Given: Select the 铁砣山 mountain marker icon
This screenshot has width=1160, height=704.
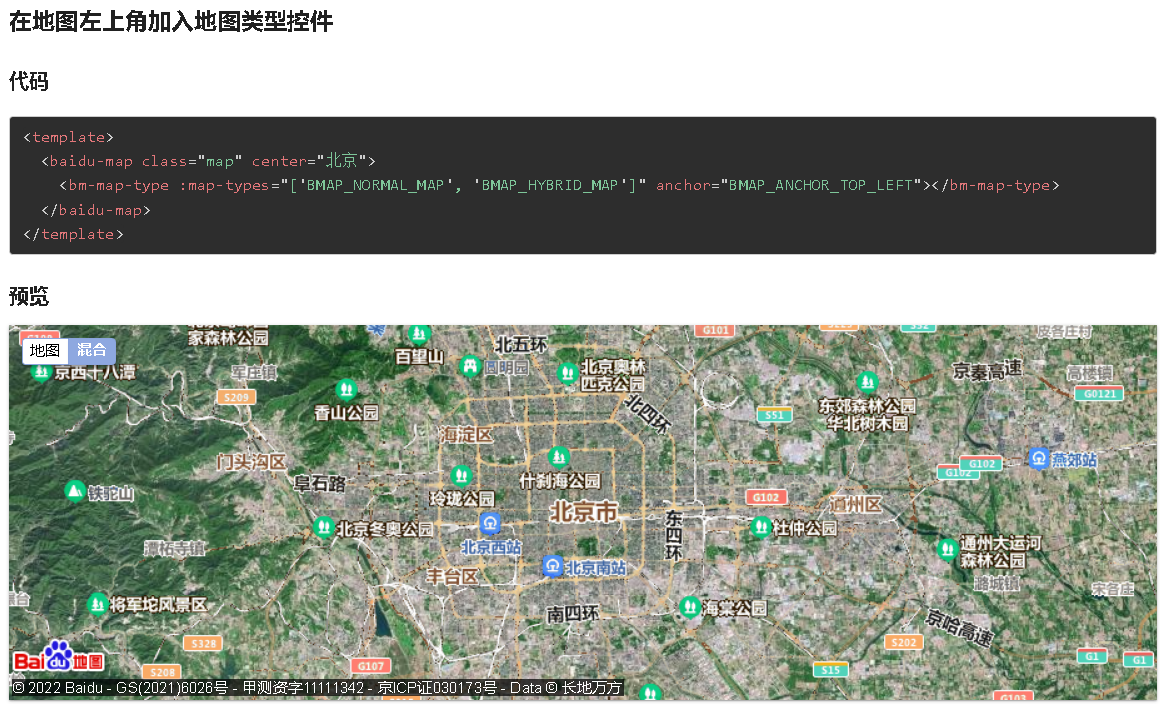Looking at the screenshot, I should (x=73, y=491).
